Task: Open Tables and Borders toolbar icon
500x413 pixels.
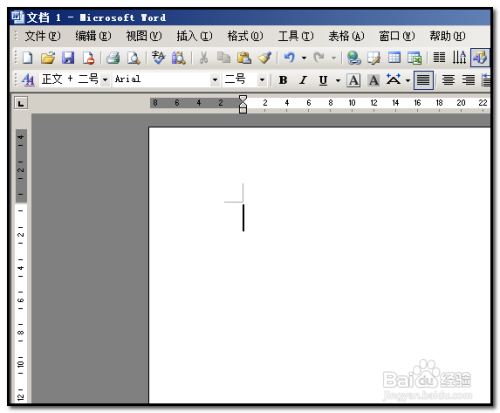Action: 374,58
